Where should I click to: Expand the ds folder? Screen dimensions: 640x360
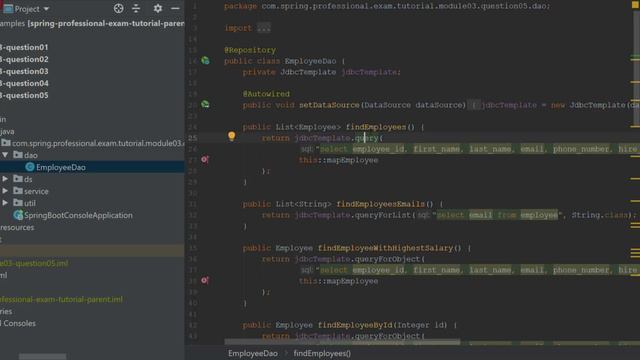pos(5,179)
